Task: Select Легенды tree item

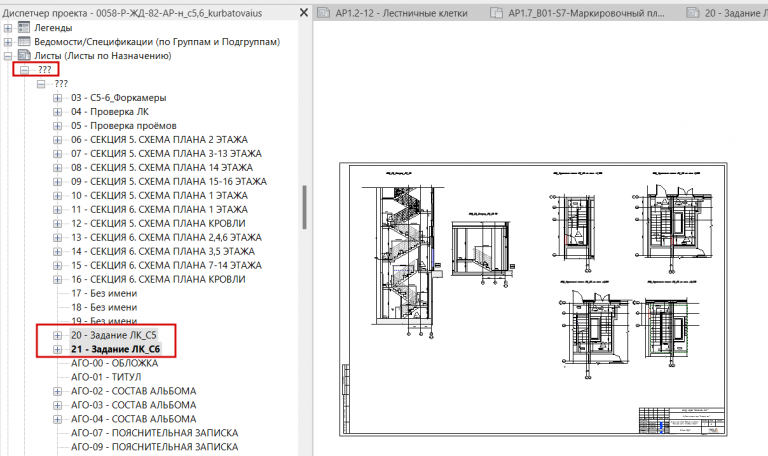Action: (x=53, y=28)
